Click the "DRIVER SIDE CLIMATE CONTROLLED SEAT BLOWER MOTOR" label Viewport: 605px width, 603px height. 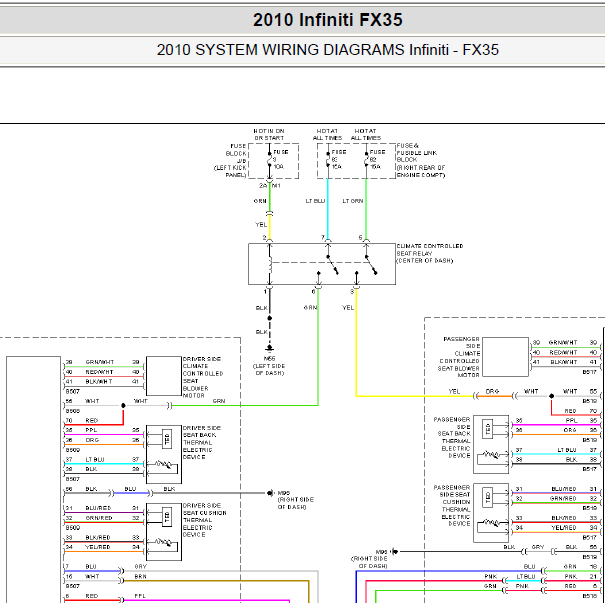pyautogui.click(x=201, y=377)
